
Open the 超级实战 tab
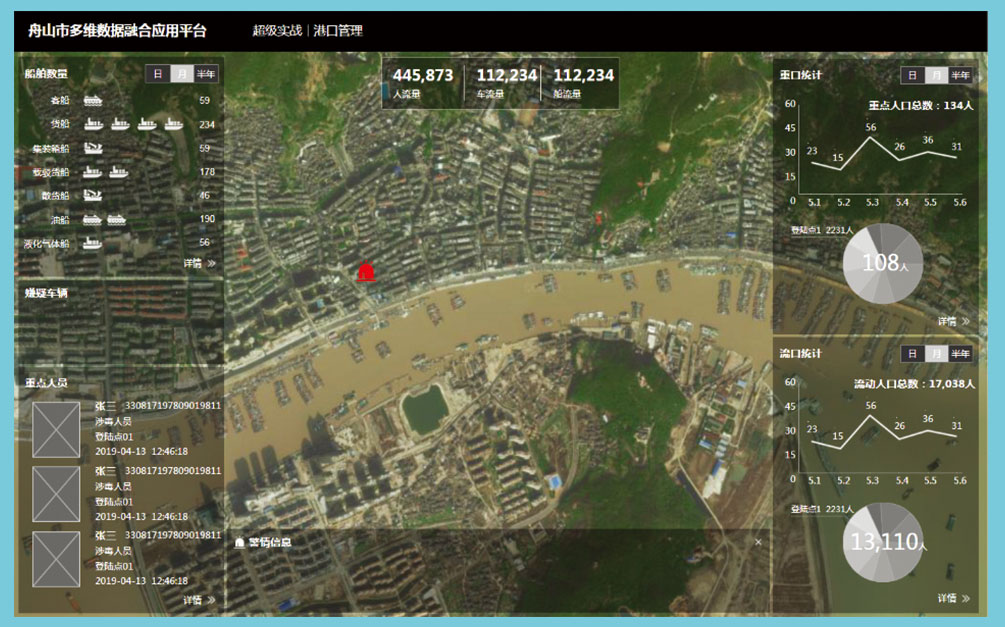click(x=277, y=31)
